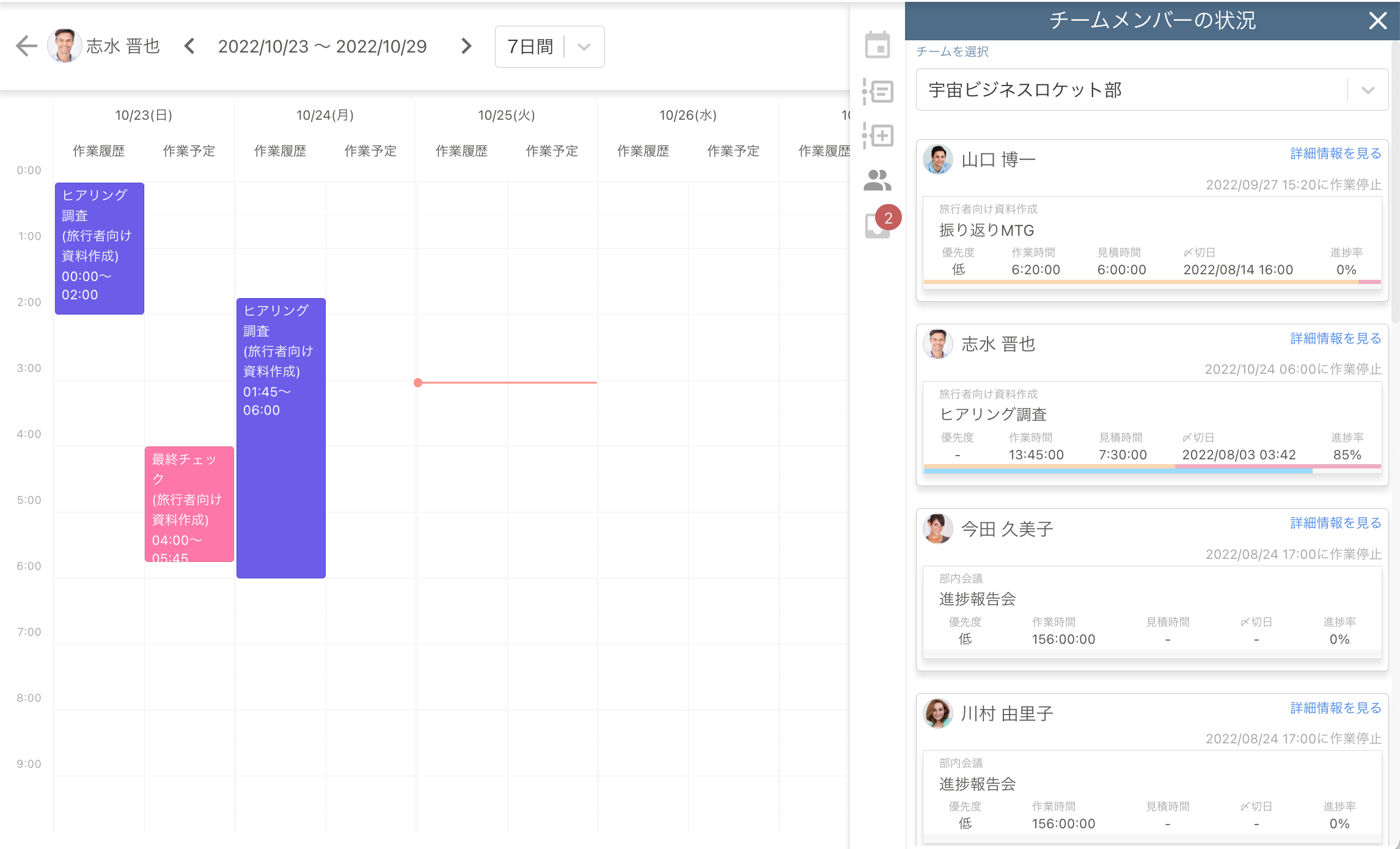Screen dimensions: 1400x849
Task: Select the purple ヒアリング調査 event on 10/23
Action: click(x=98, y=244)
